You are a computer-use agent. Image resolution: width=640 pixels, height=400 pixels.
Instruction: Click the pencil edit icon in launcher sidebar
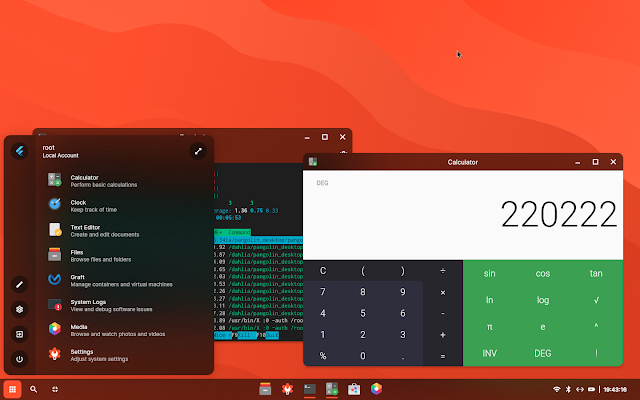click(19, 284)
